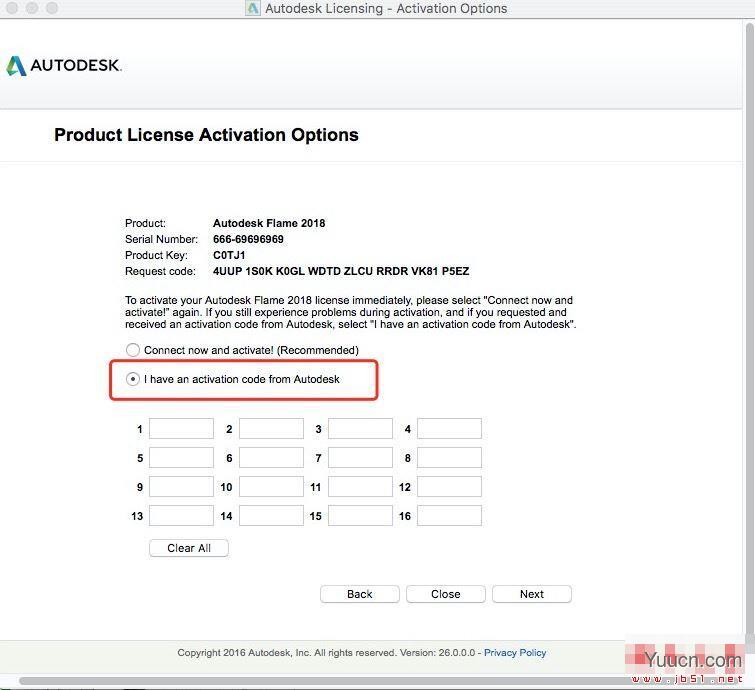The height and width of the screenshot is (690, 755).
Task: Click activation code field 16
Action: (449, 516)
